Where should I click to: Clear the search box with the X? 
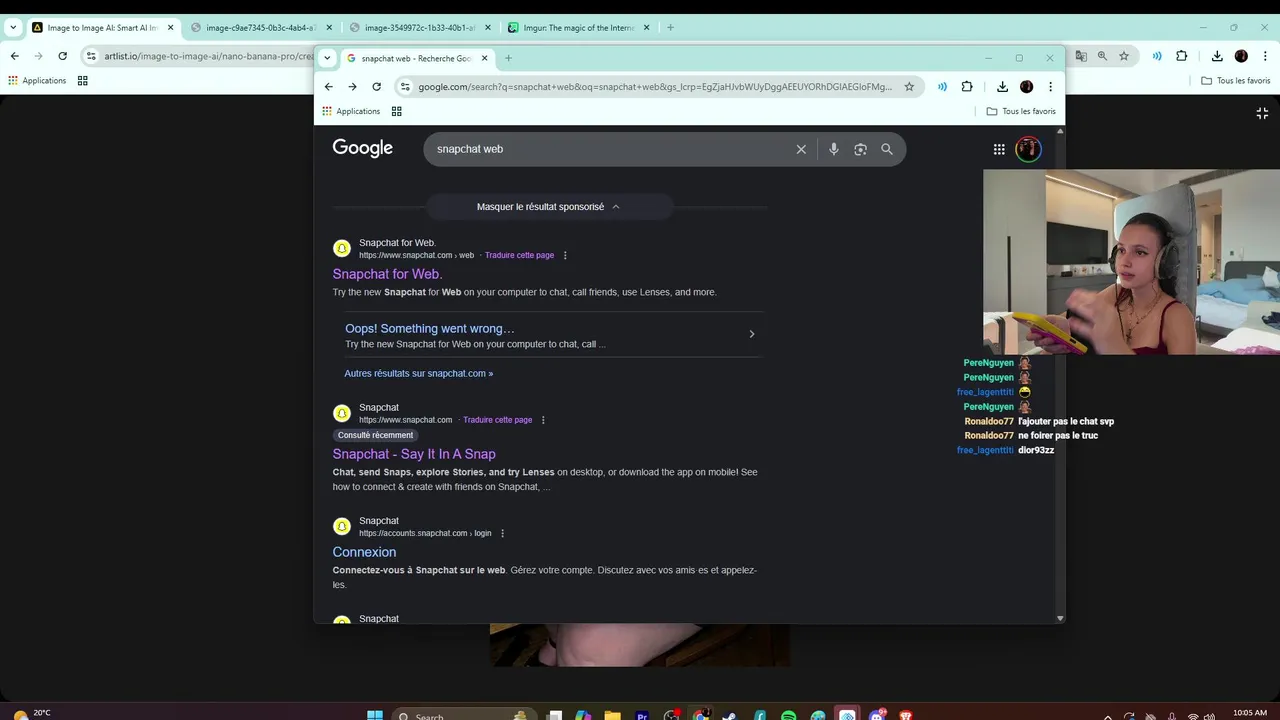point(801,149)
